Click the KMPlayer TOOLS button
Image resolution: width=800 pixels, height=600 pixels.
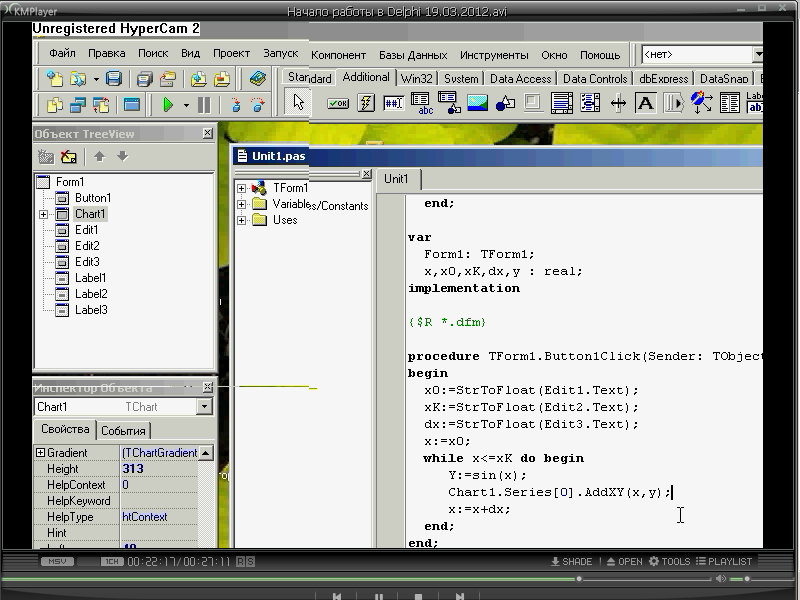[x=669, y=561]
